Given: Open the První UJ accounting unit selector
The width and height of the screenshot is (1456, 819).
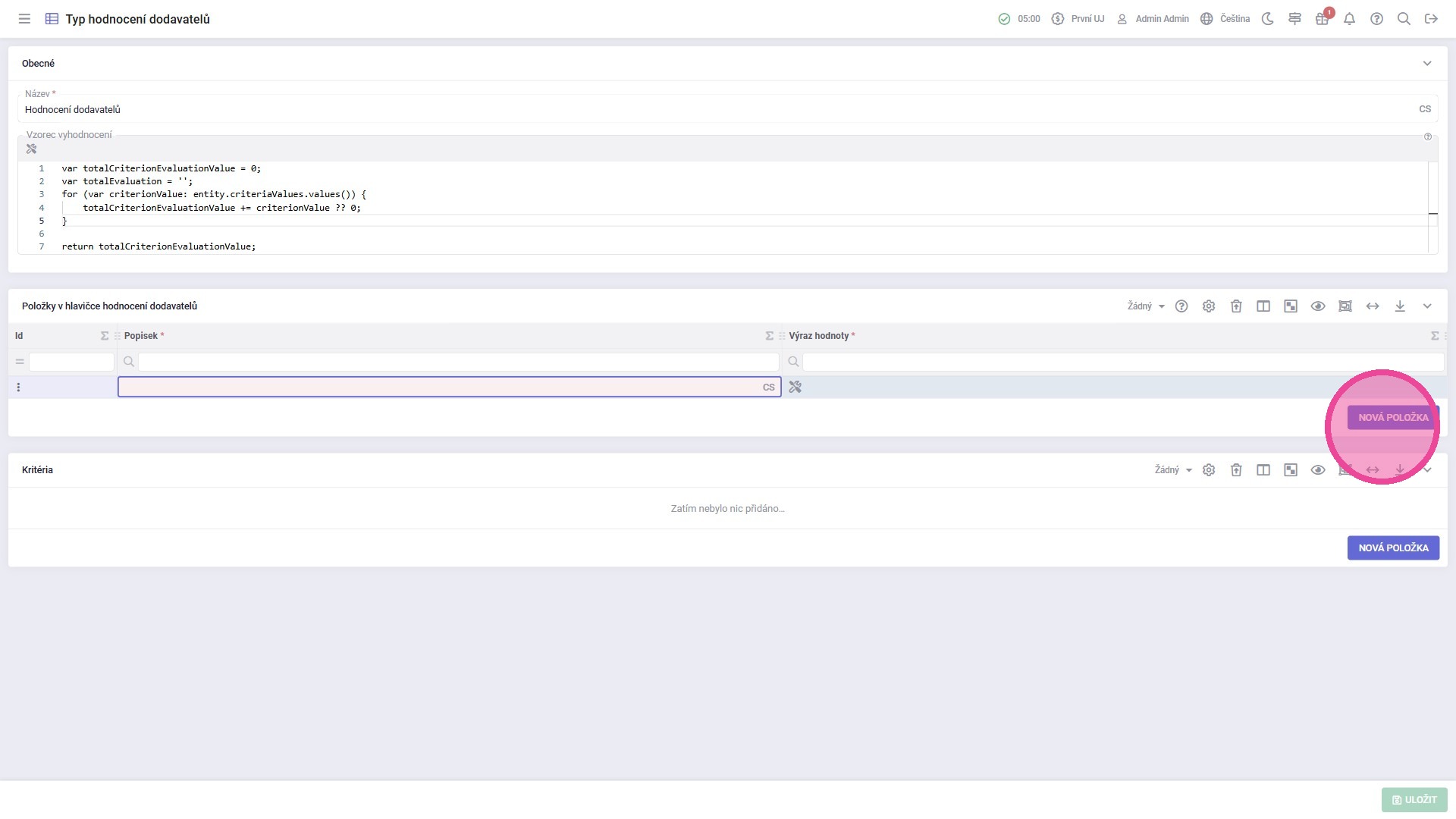Looking at the screenshot, I should [1078, 19].
